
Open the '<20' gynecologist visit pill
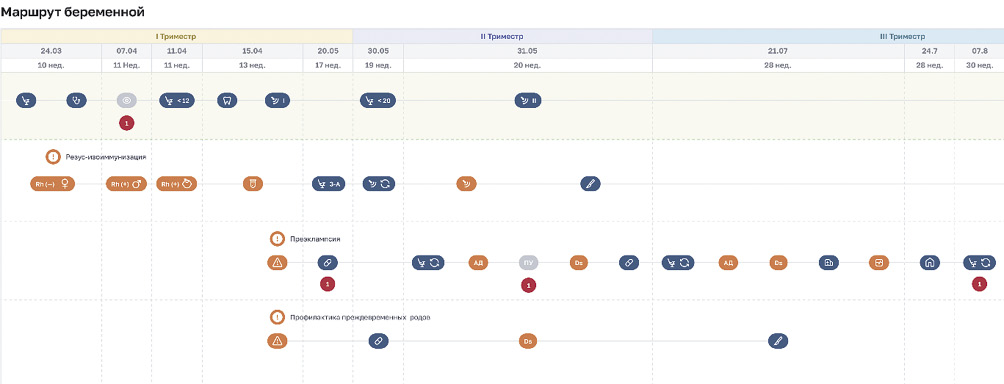click(378, 100)
